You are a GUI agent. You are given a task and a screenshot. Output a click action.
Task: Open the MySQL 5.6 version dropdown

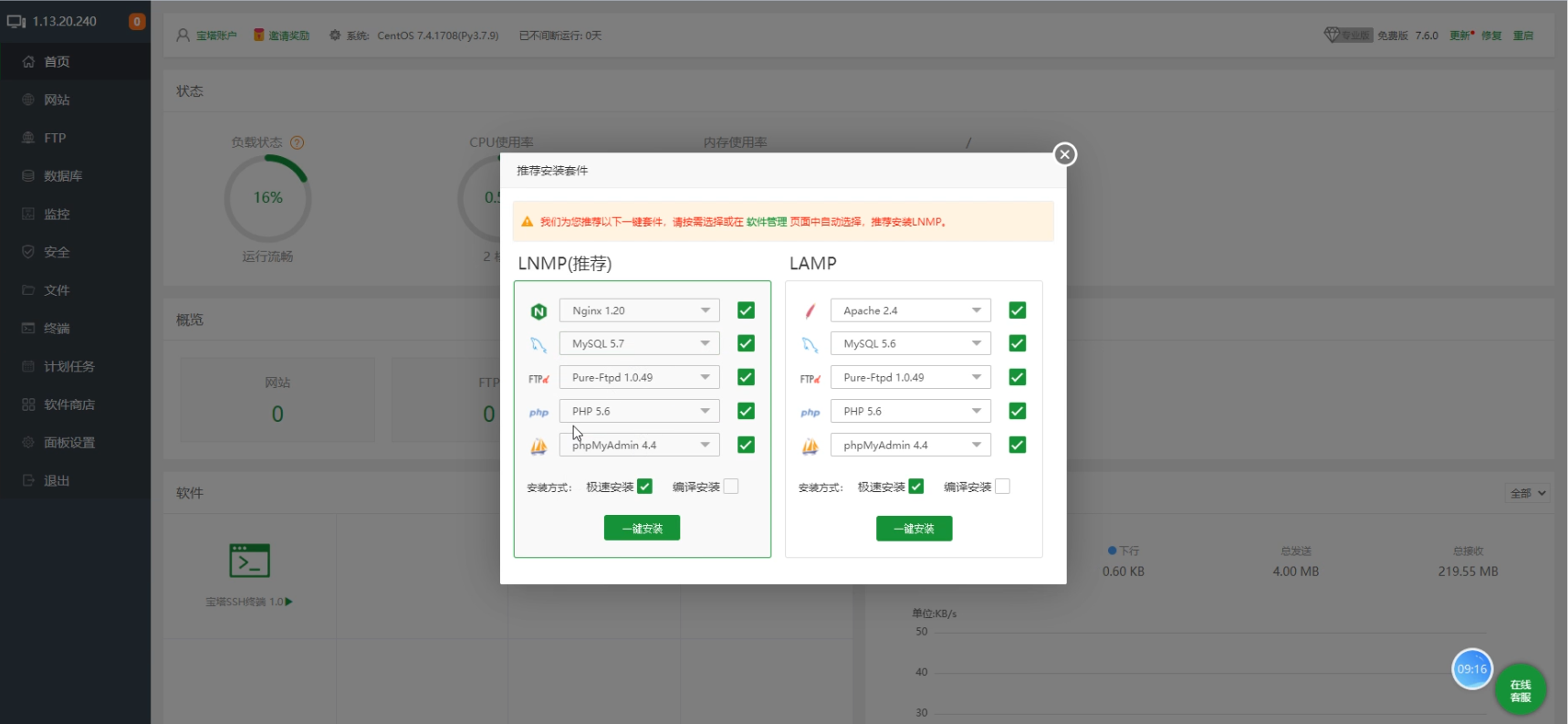click(911, 343)
